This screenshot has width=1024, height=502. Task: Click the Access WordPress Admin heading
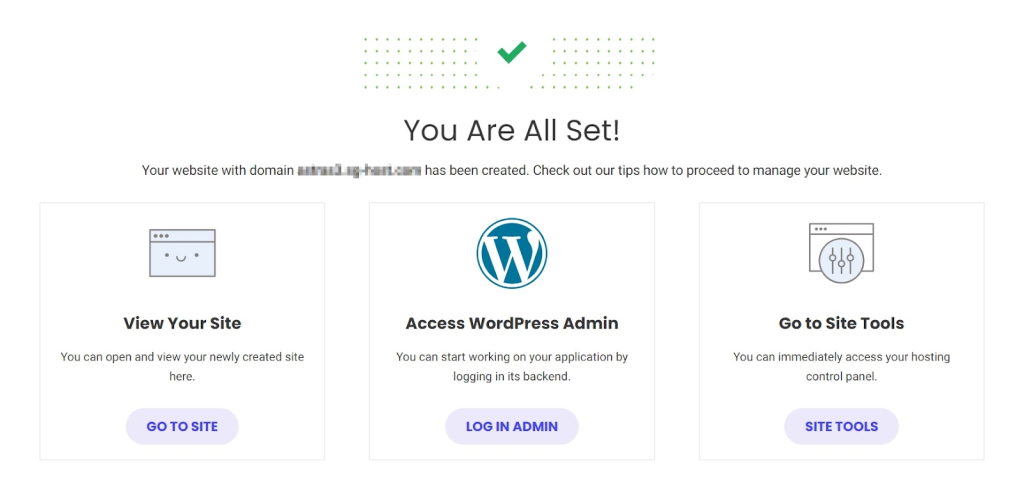(x=511, y=323)
